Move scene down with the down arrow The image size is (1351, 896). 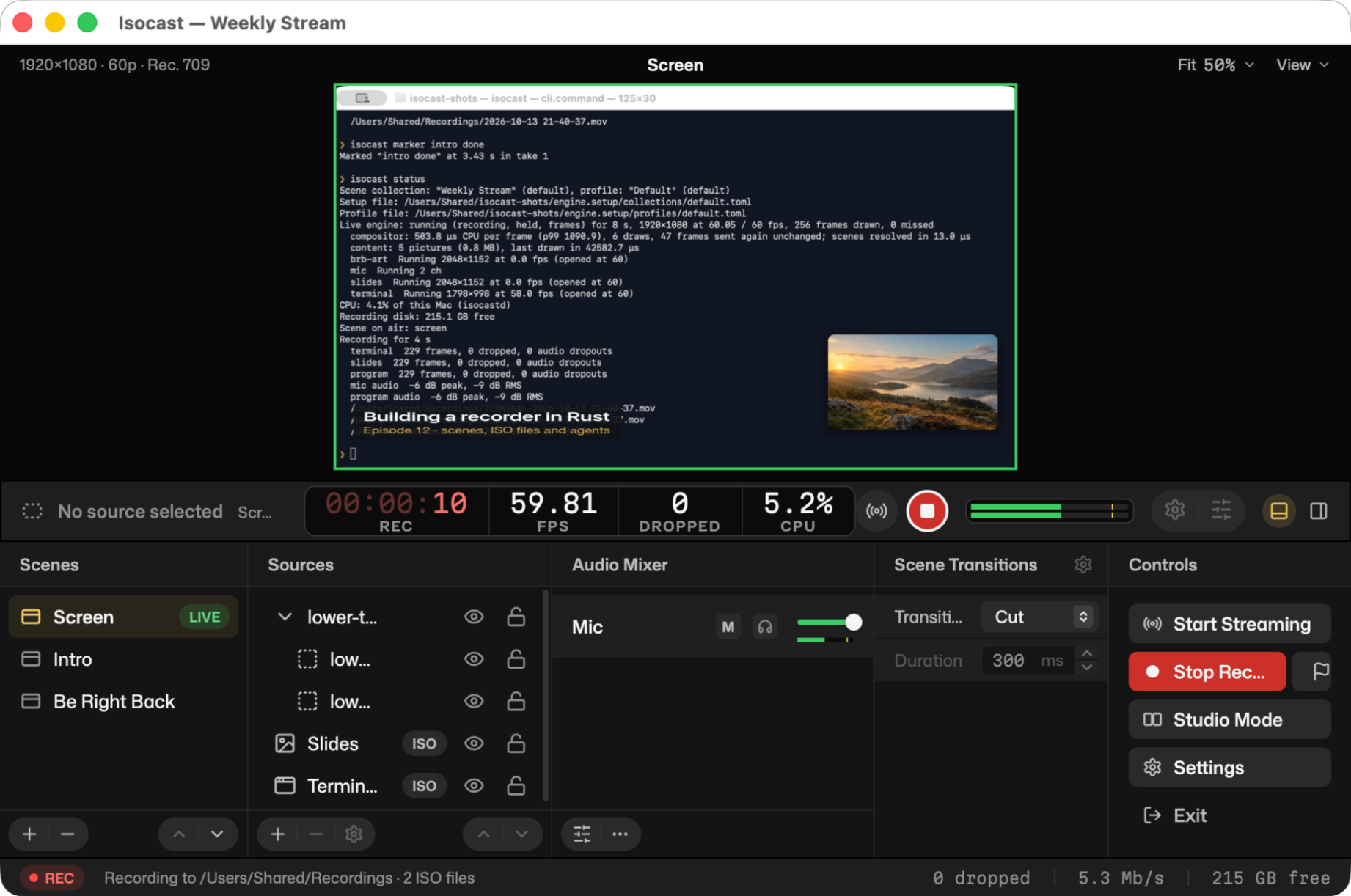[x=217, y=834]
